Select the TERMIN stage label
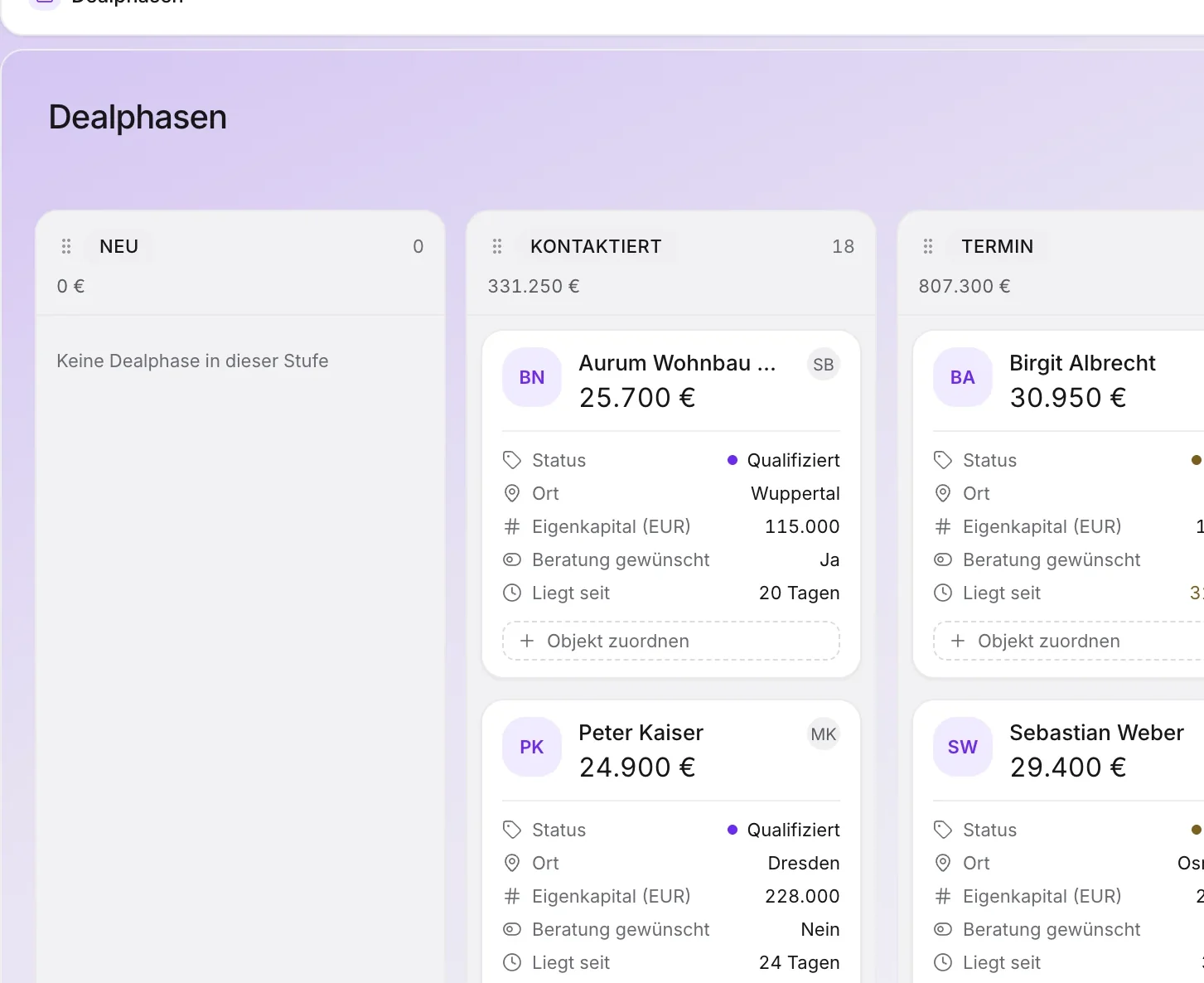Screen dimensions: 1204x983 point(998,246)
